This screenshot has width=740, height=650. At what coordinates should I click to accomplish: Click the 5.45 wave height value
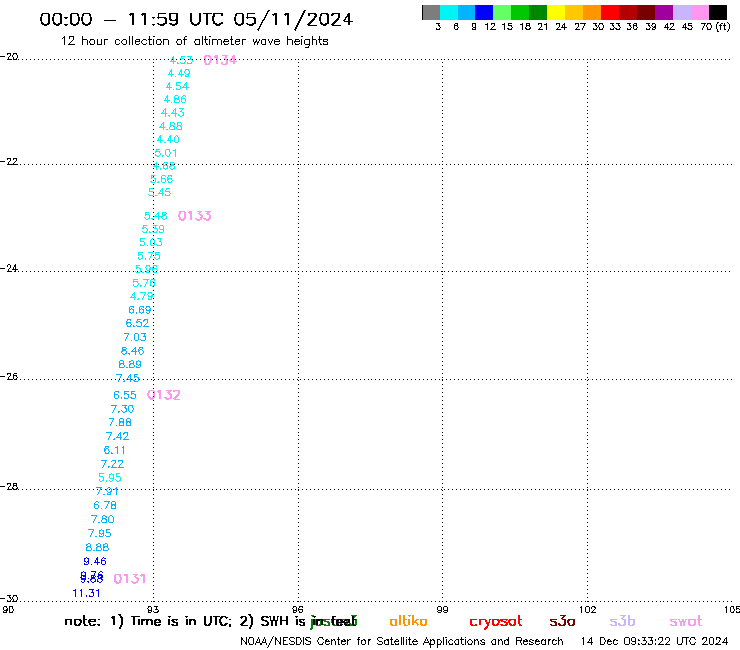160,192
